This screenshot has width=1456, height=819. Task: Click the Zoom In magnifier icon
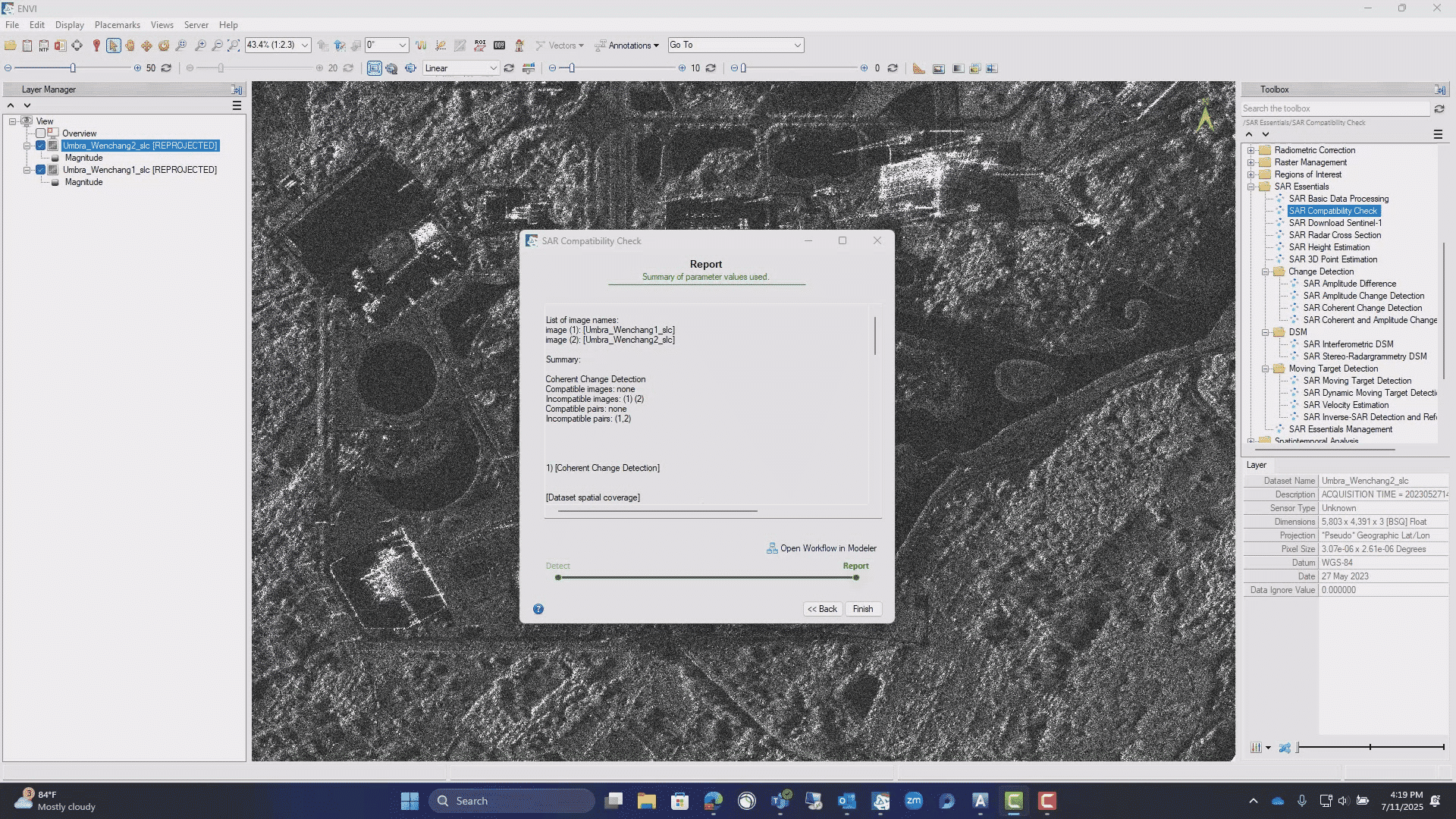point(200,45)
